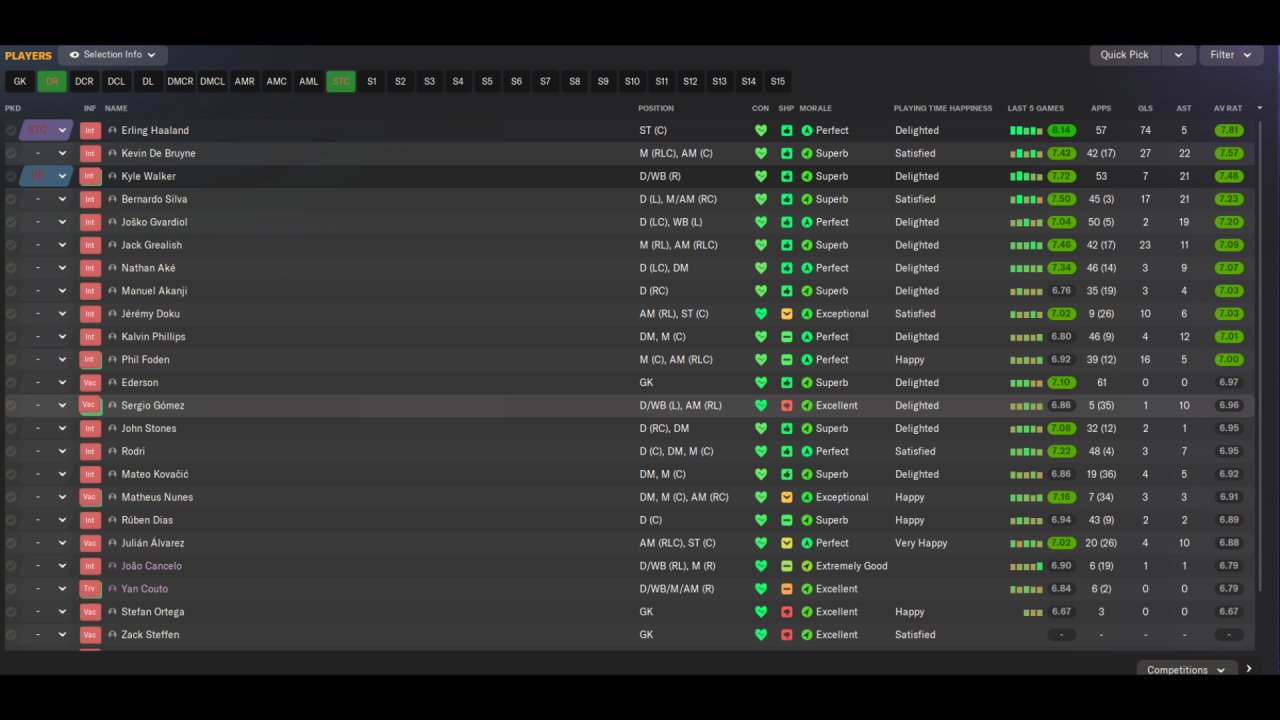The height and width of the screenshot is (720, 1280).
Task: Click Erling Haaland's last 5 games form bars
Action: [x=1026, y=130]
